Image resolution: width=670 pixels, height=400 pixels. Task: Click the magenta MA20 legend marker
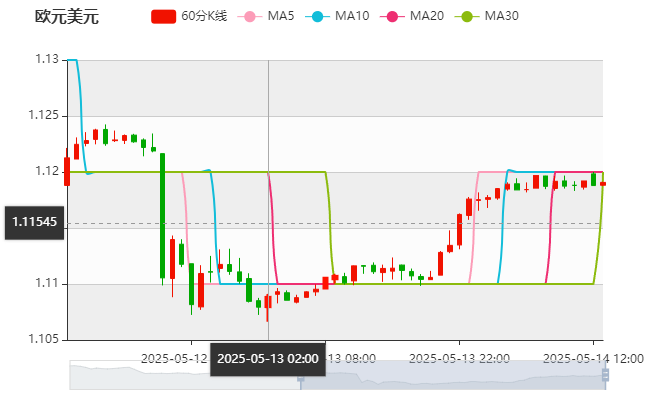click(x=392, y=17)
